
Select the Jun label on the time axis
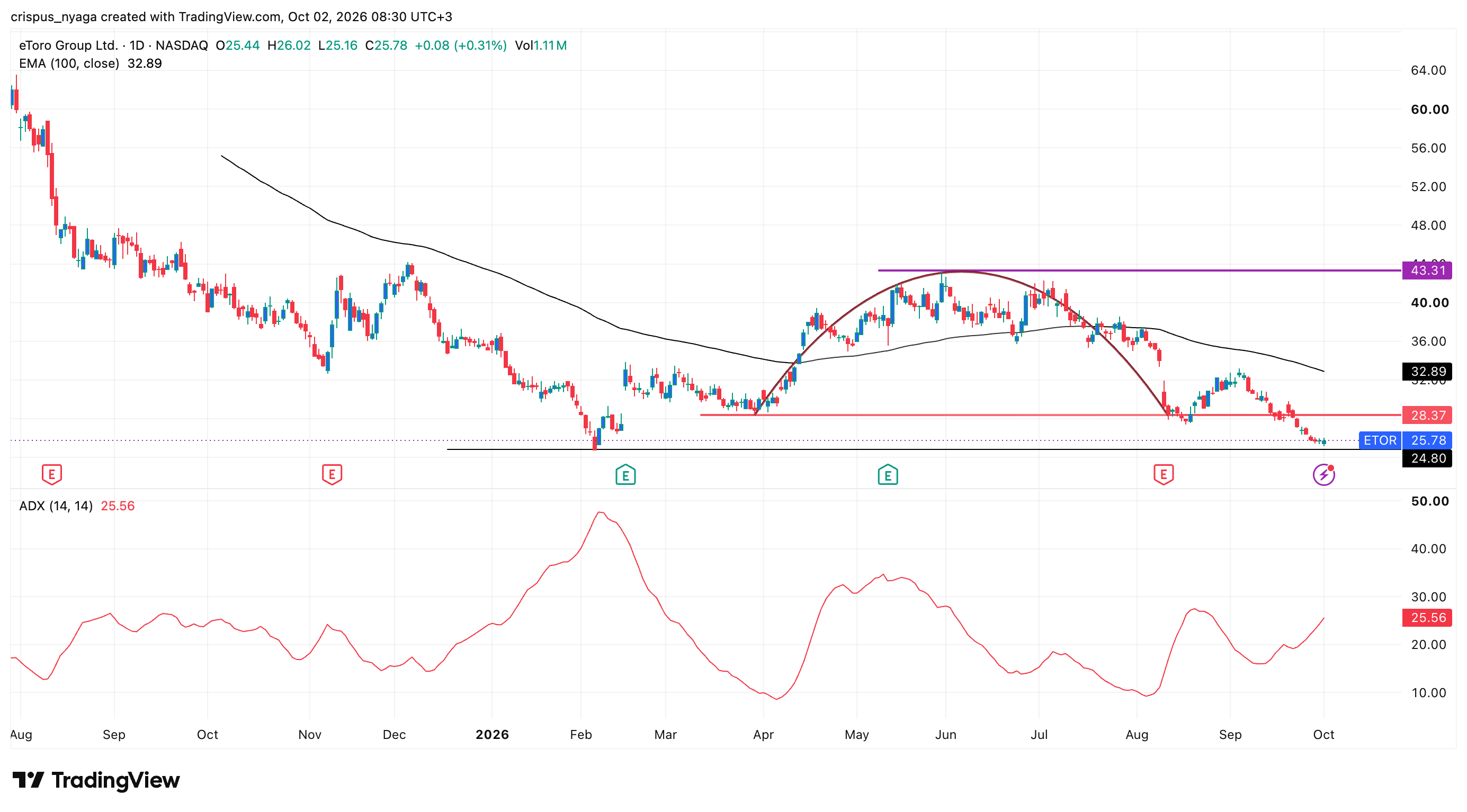pos(945,735)
